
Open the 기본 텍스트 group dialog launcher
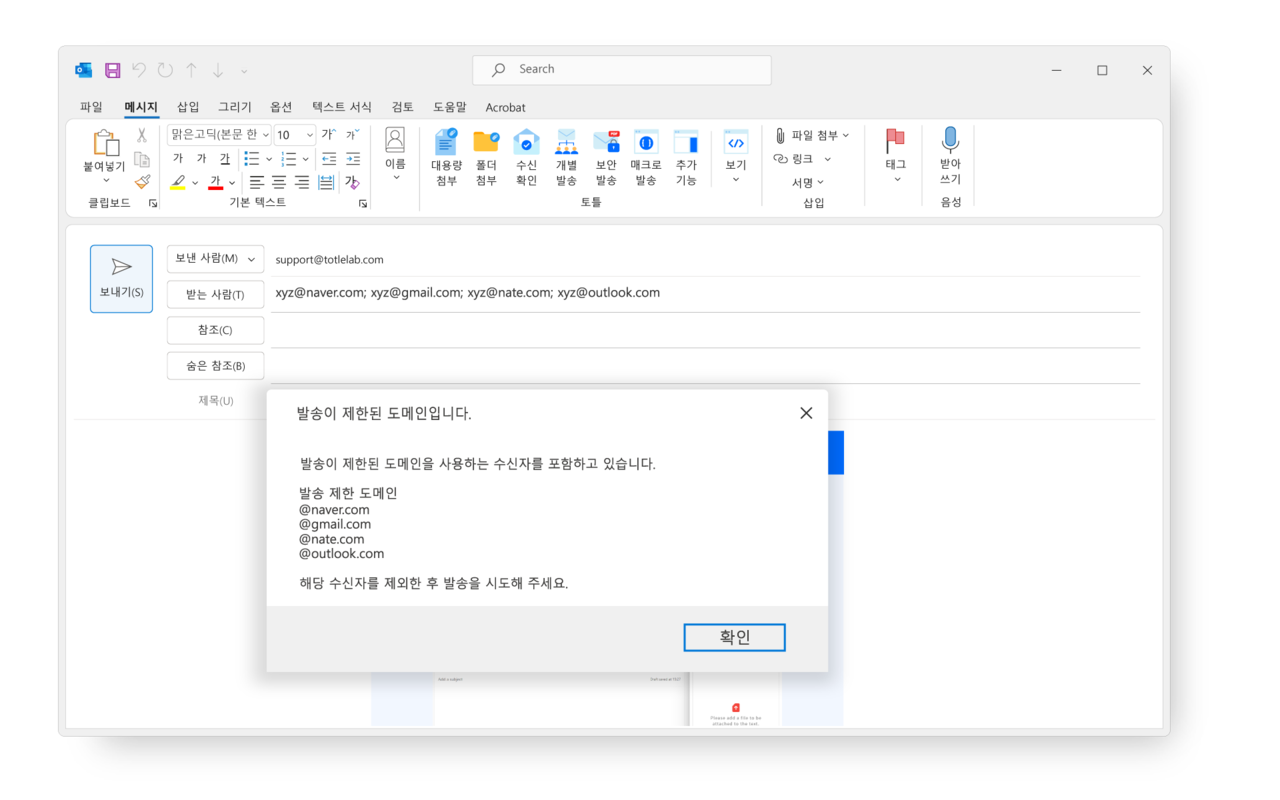coord(363,203)
